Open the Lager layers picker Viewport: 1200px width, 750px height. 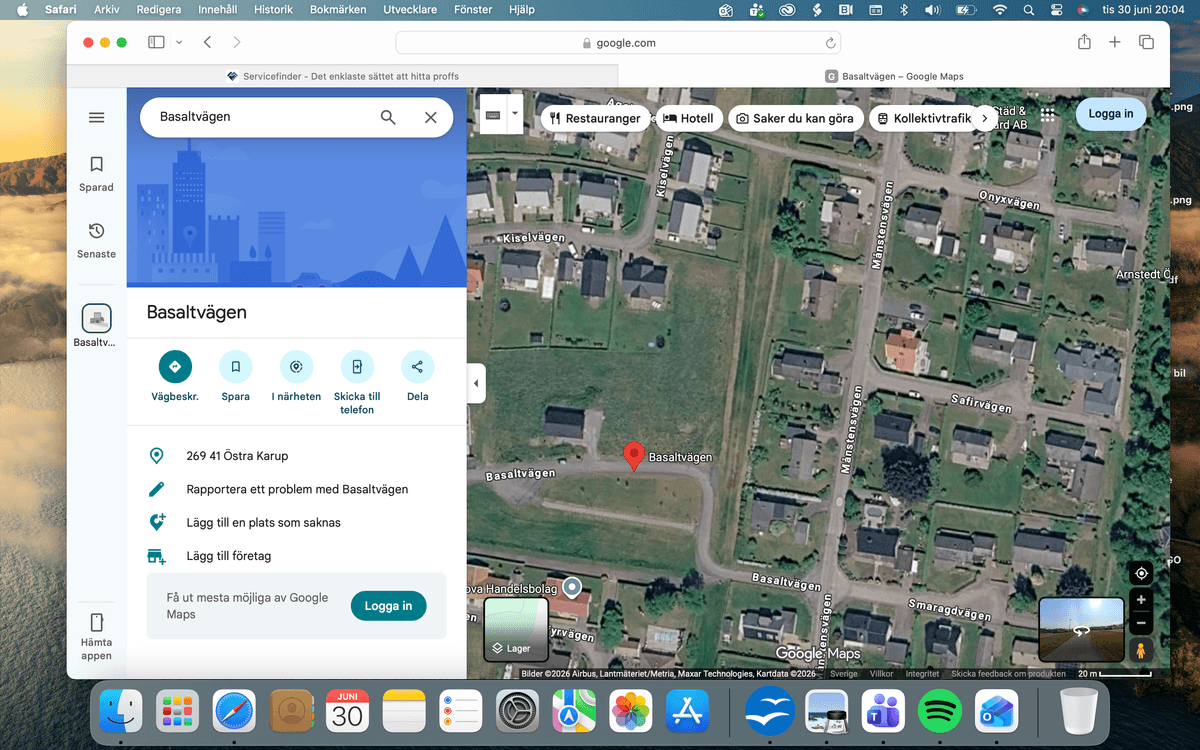516,630
